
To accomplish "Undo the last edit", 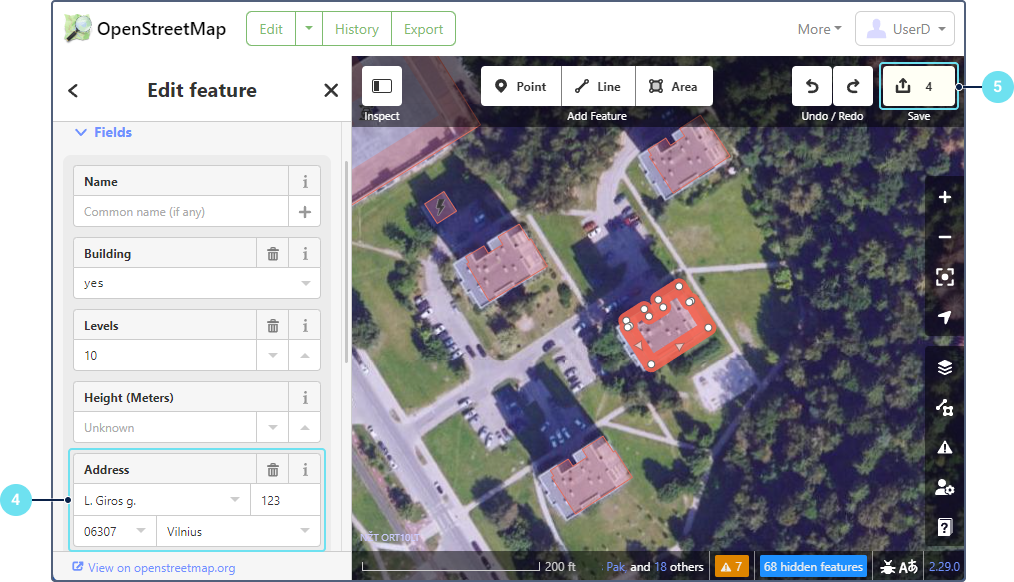I will pos(812,87).
